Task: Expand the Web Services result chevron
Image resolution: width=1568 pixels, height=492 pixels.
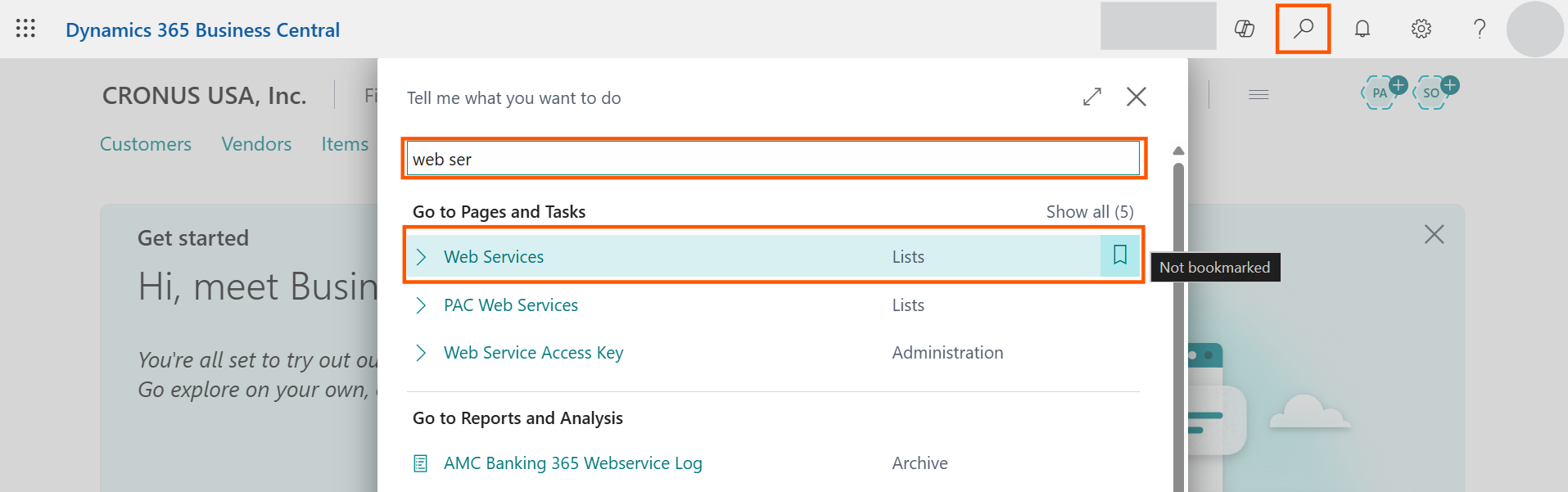Action: click(x=421, y=257)
